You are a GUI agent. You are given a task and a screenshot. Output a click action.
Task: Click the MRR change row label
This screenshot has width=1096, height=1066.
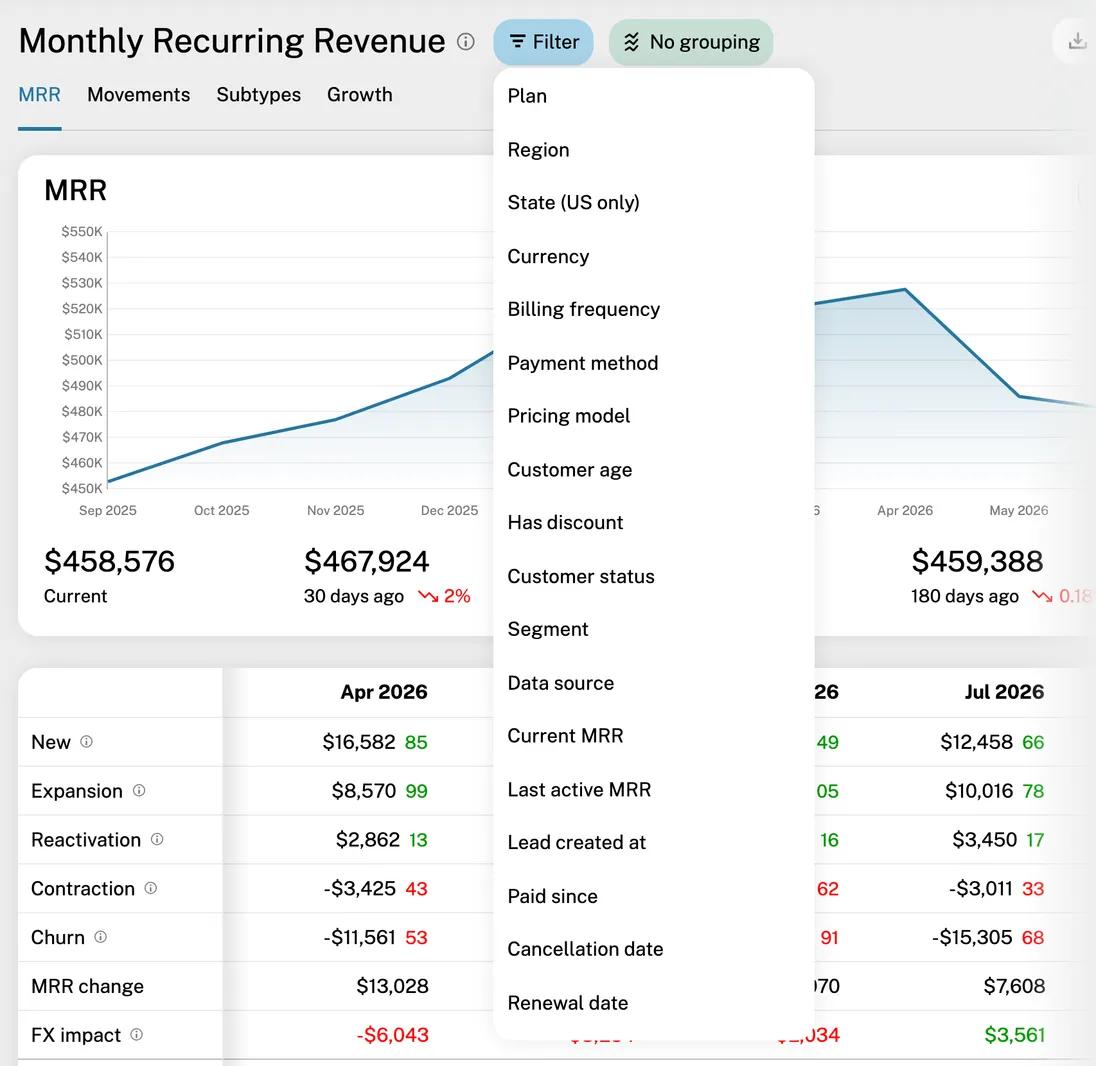click(x=87, y=986)
